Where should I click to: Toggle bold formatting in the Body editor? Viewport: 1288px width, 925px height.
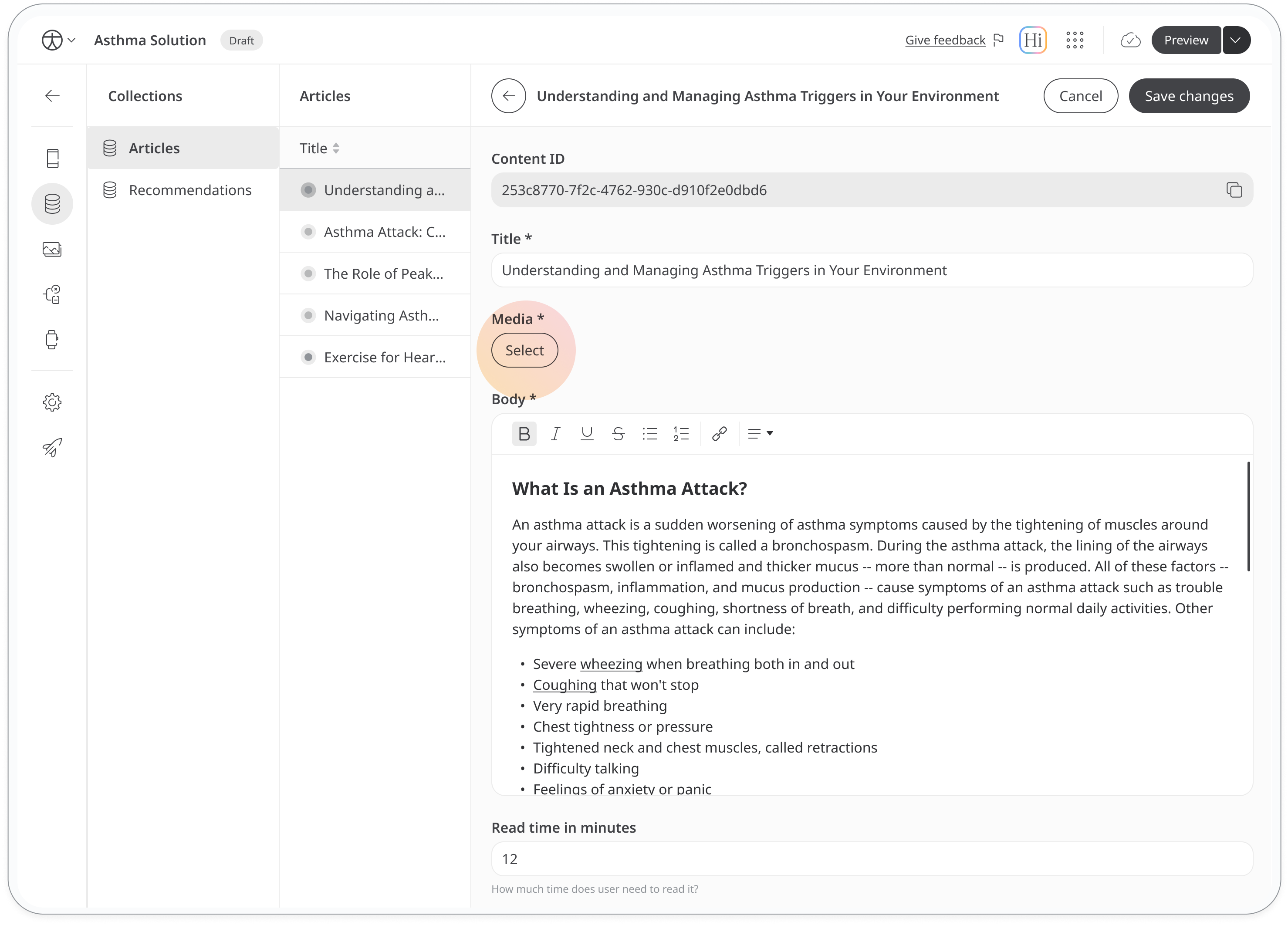click(524, 434)
